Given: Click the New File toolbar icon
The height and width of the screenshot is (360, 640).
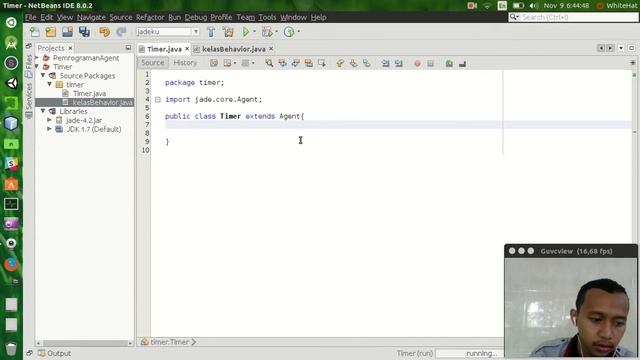Looking at the screenshot, I should click(x=35, y=32).
